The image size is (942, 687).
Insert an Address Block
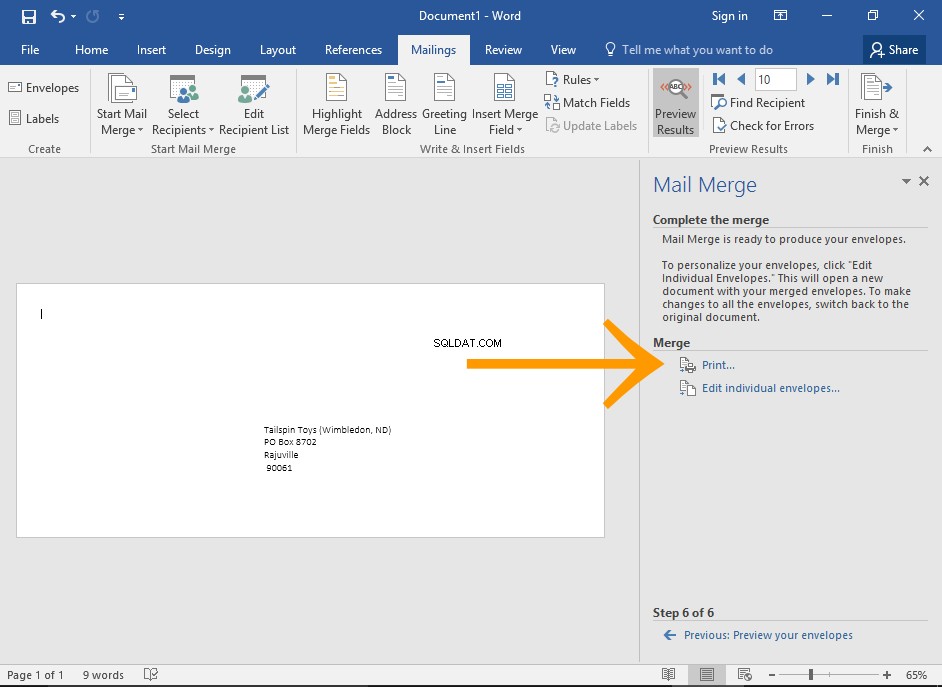tap(396, 105)
